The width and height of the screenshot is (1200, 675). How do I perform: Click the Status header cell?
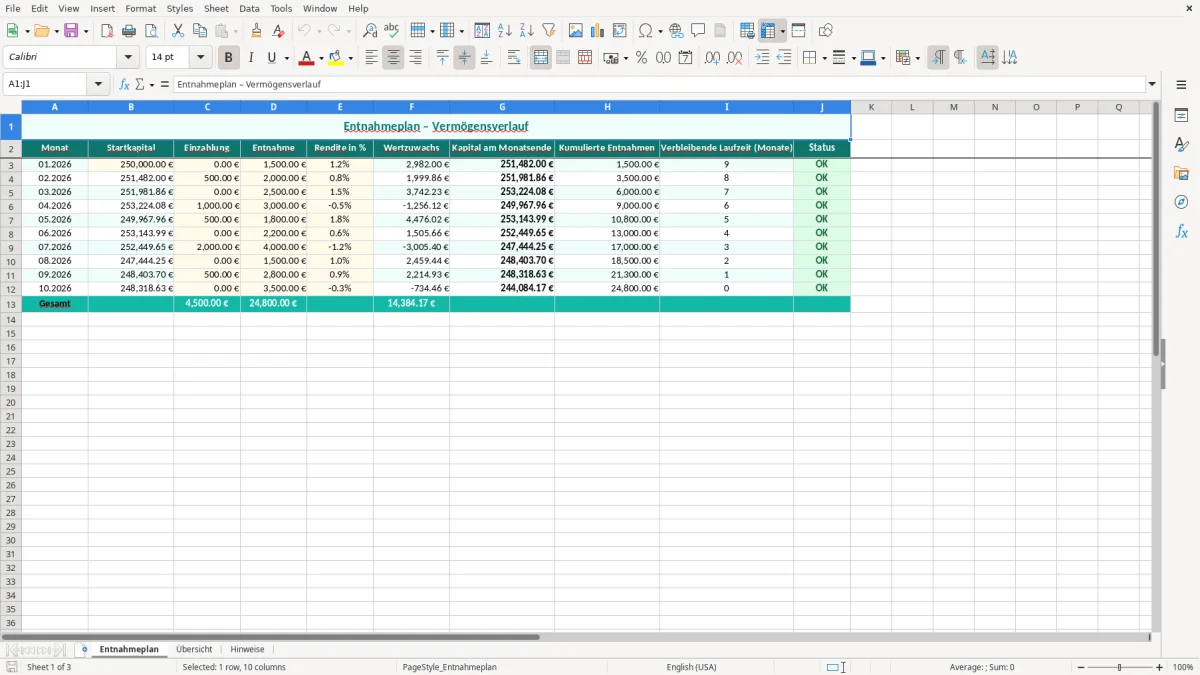pos(822,148)
